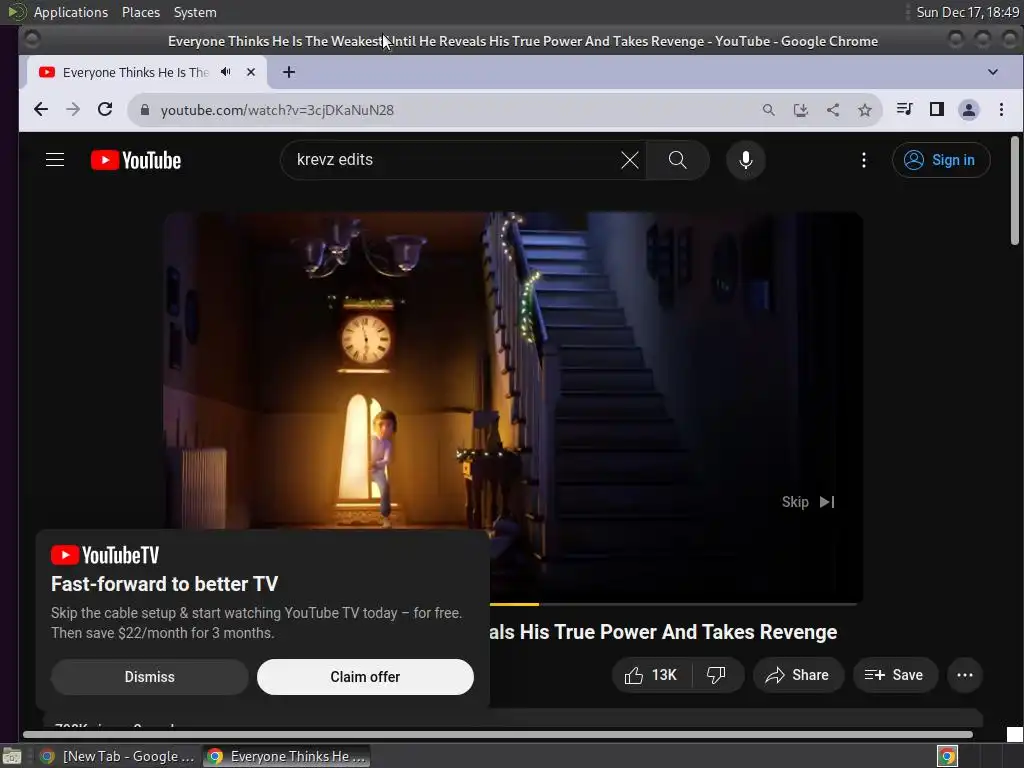Reload the YouTube page
The width and height of the screenshot is (1024, 768).
coord(105,110)
